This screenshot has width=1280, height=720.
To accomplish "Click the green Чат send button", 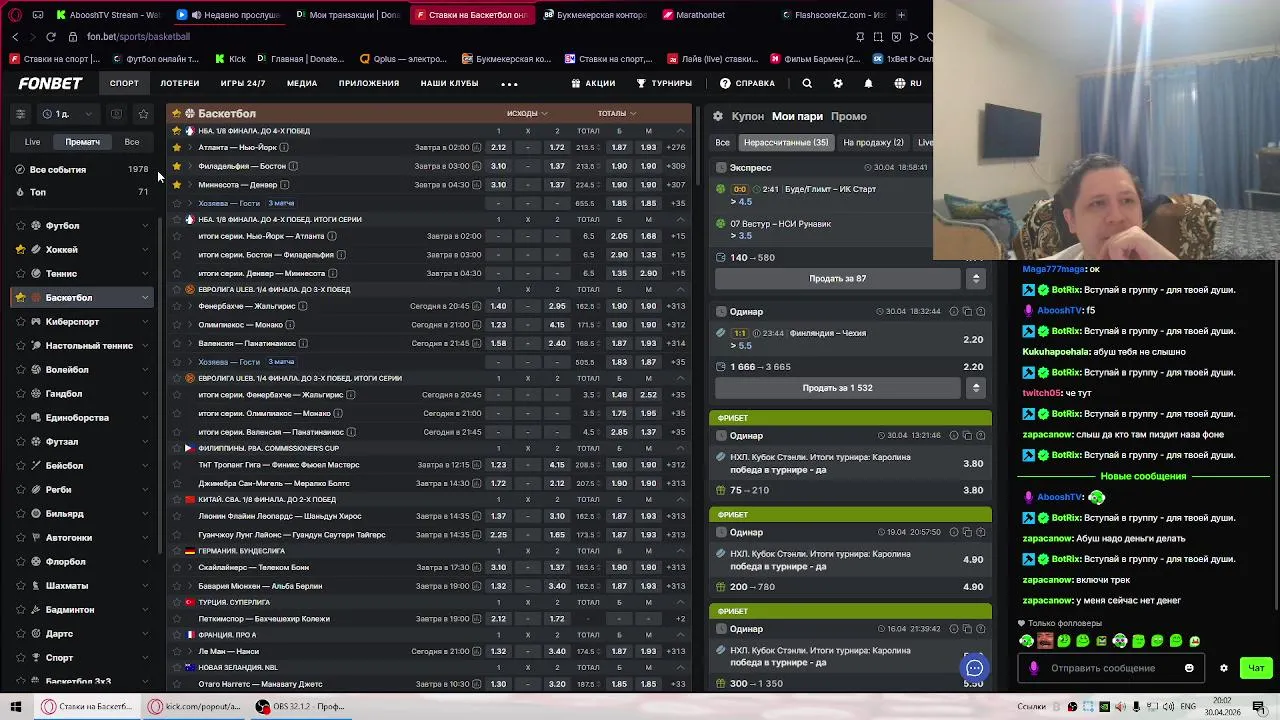I will (1256, 668).
